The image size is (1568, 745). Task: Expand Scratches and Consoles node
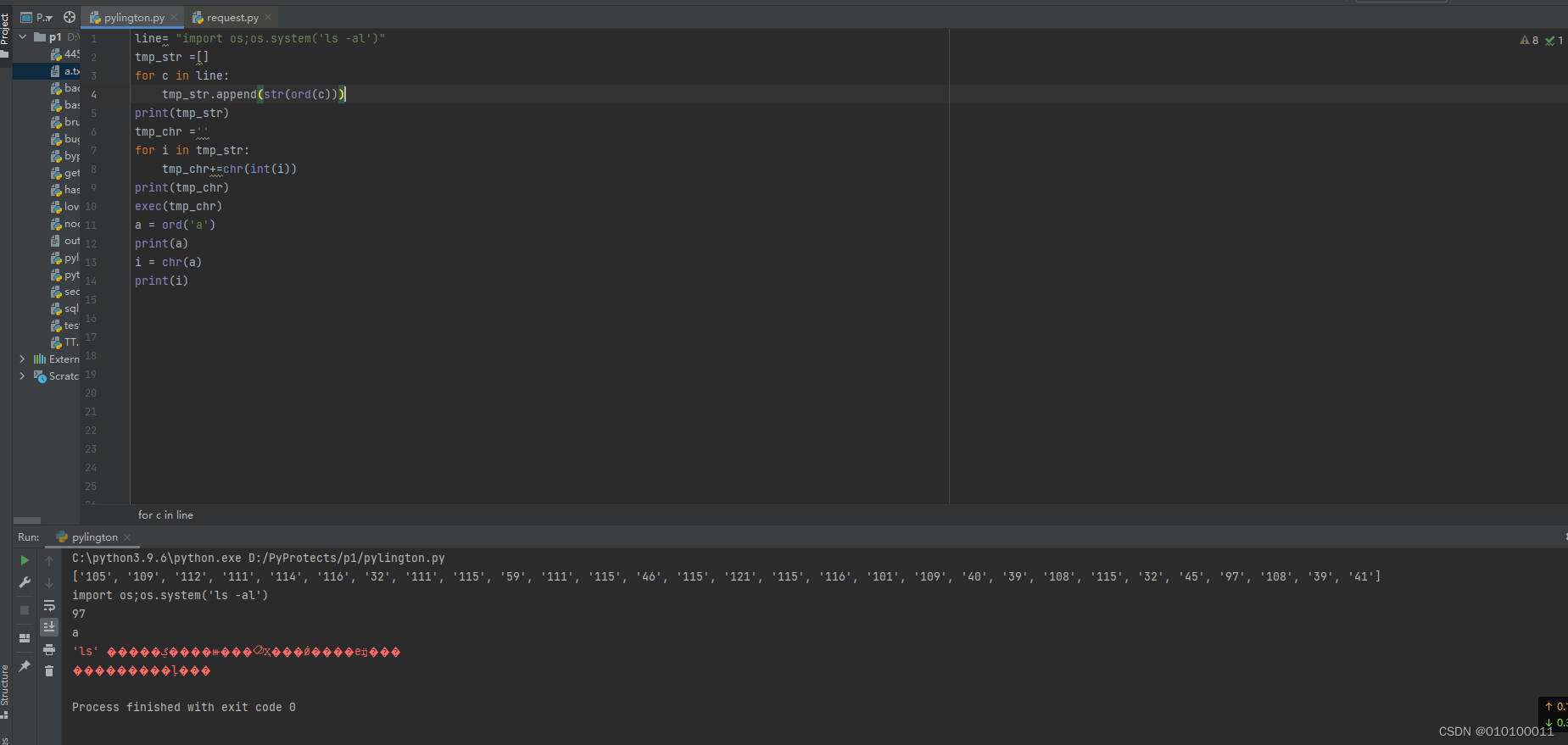click(22, 376)
